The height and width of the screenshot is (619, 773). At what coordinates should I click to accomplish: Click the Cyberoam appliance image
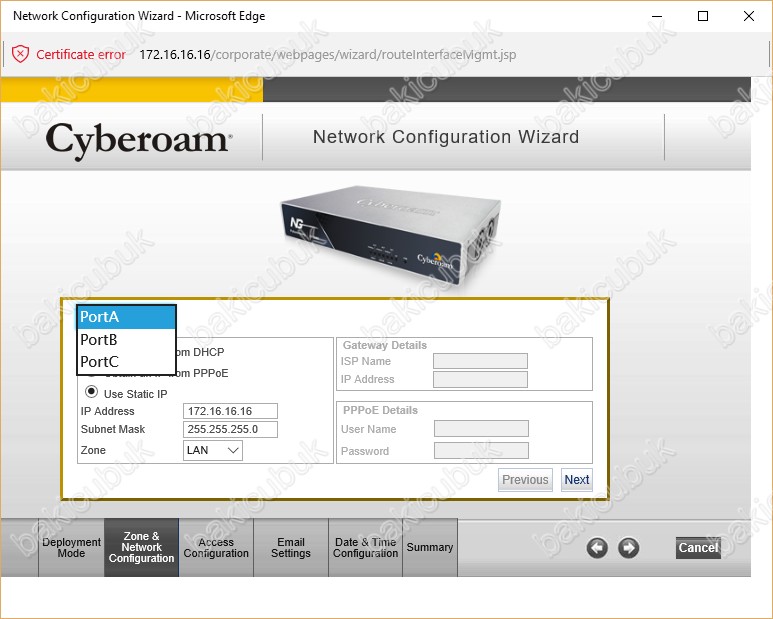(x=391, y=237)
